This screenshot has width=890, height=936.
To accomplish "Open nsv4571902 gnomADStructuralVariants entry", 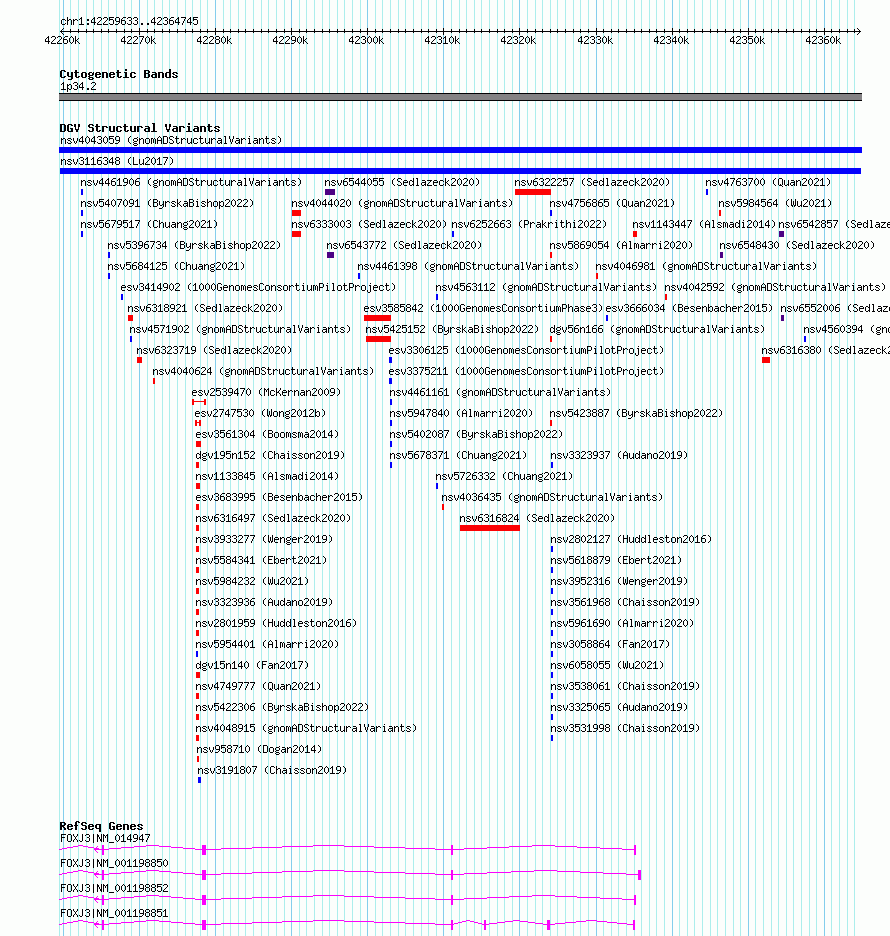I will 240,329.
